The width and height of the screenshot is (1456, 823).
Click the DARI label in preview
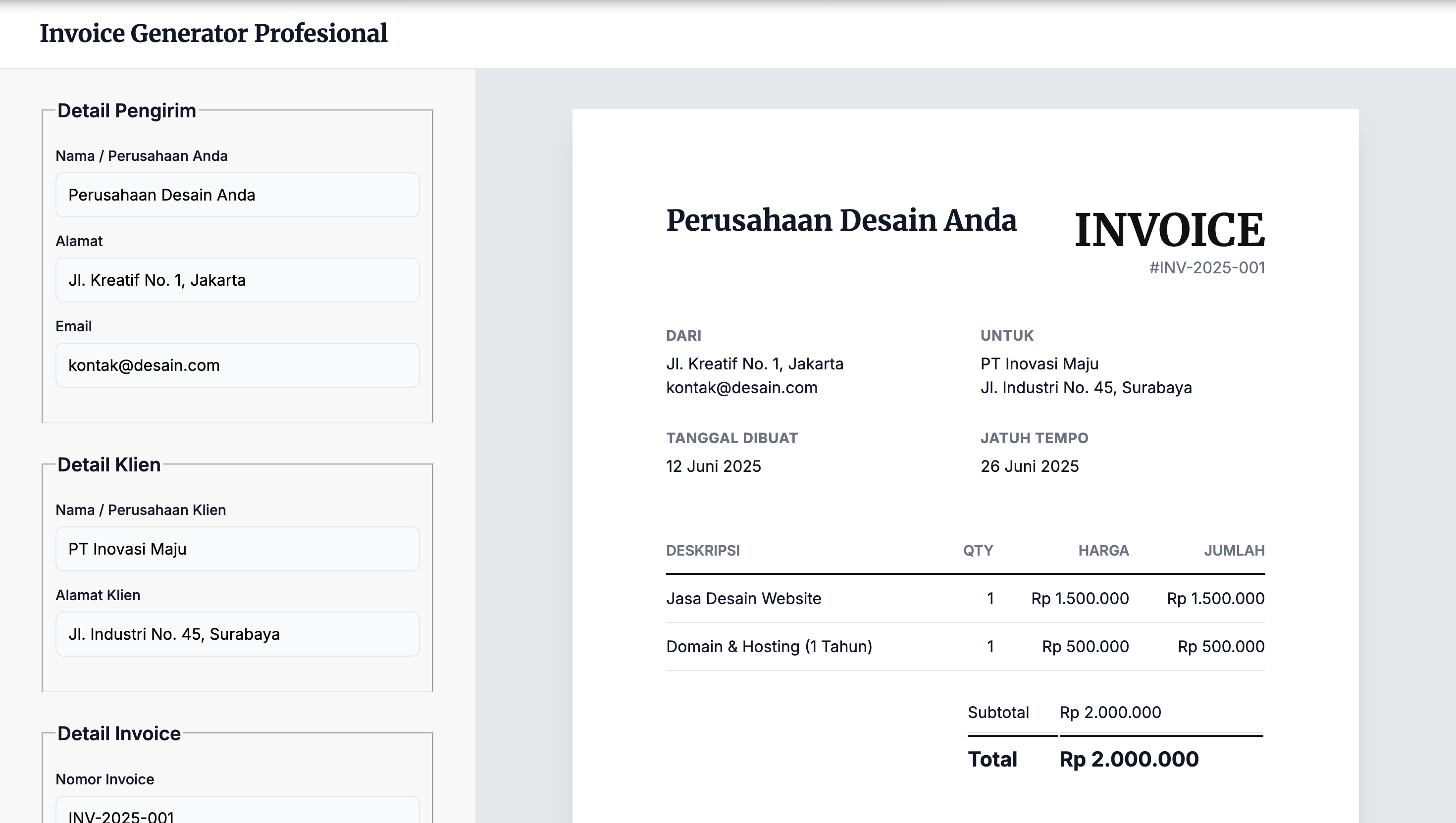coord(683,336)
